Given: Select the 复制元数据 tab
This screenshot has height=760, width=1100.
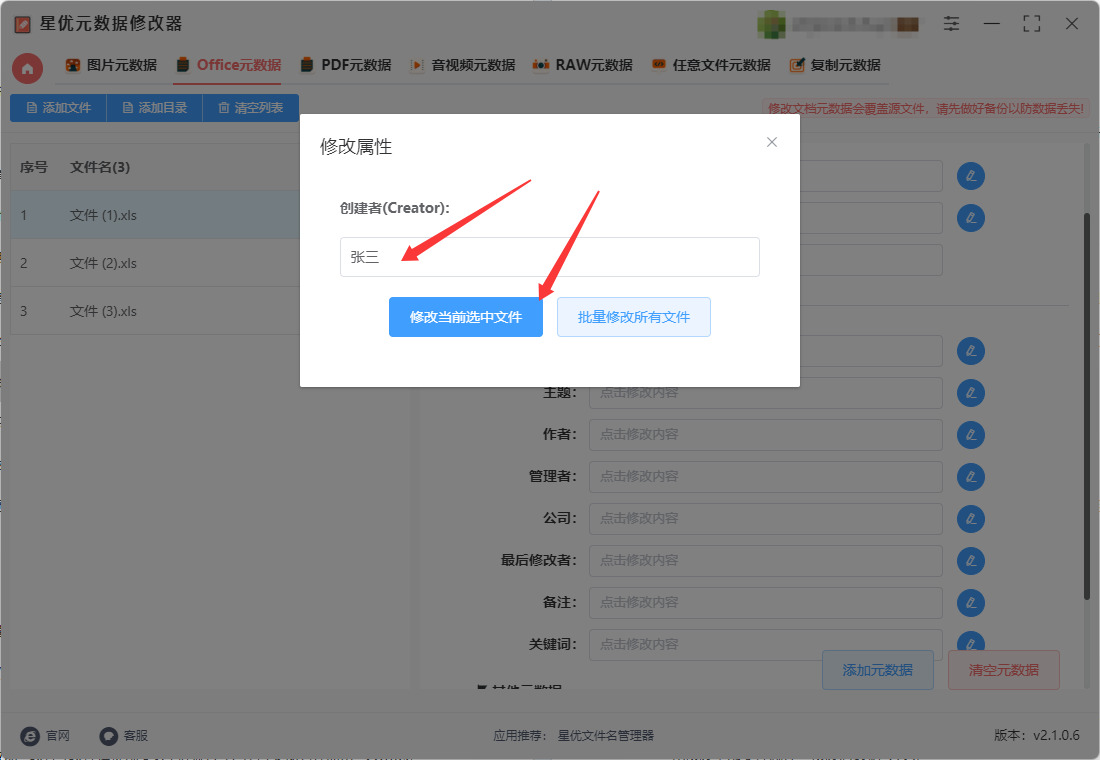Looking at the screenshot, I should [x=835, y=65].
